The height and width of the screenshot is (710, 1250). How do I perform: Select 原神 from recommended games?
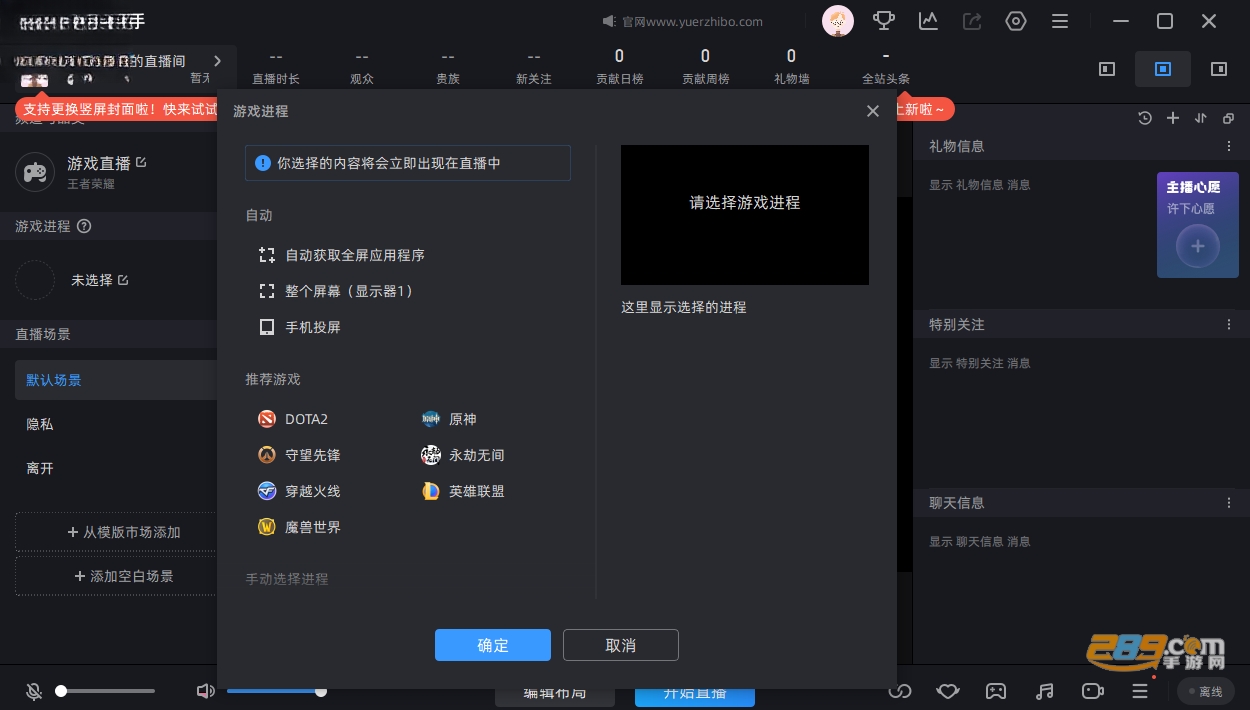(449, 419)
